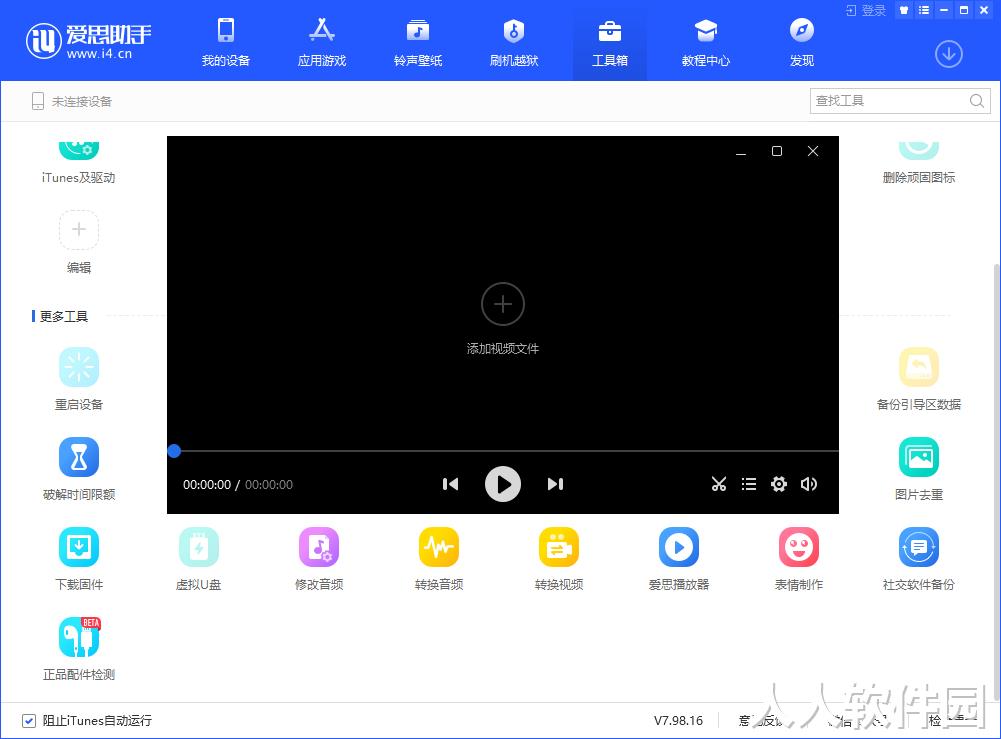Click the 未连接设备 status label
1001x739 pixels.
coord(82,101)
